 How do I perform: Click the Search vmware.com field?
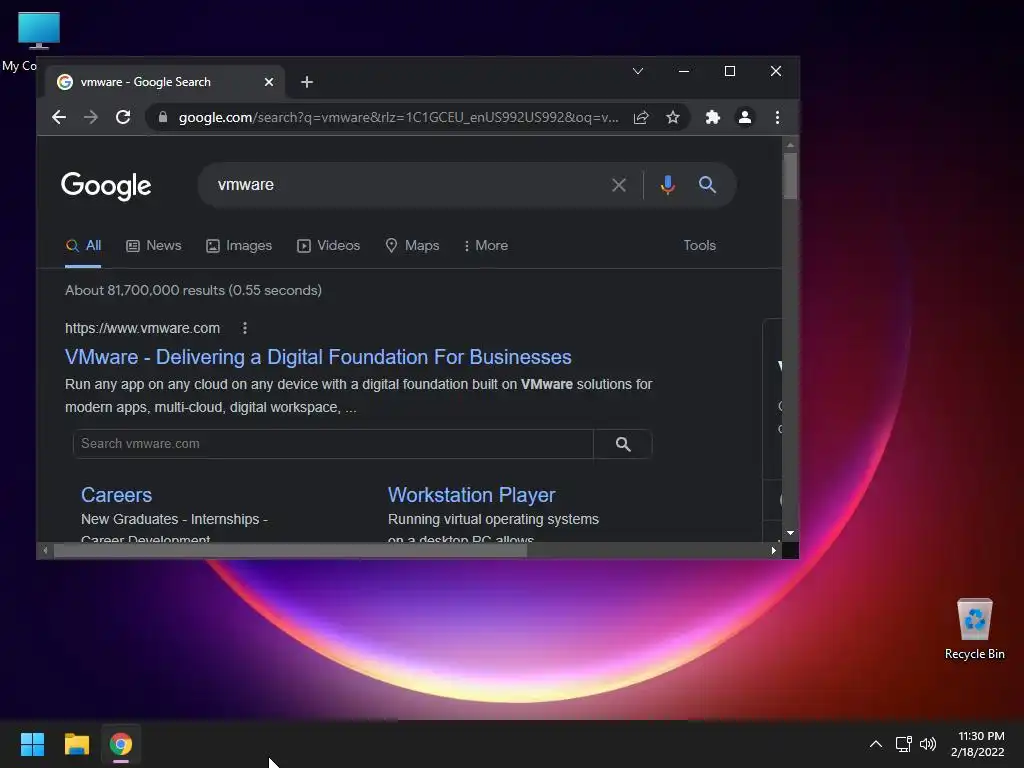coord(333,444)
